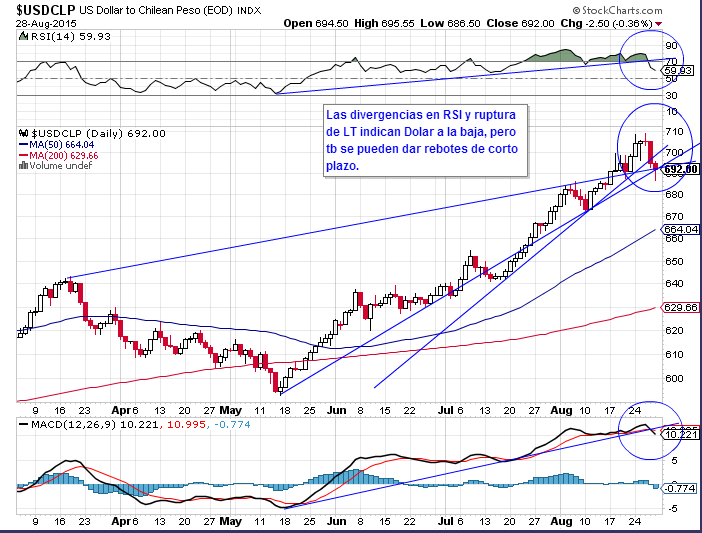Click the RSI(14) 59.93 legend text
The height and width of the screenshot is (533, 702).
coord(70,36)
